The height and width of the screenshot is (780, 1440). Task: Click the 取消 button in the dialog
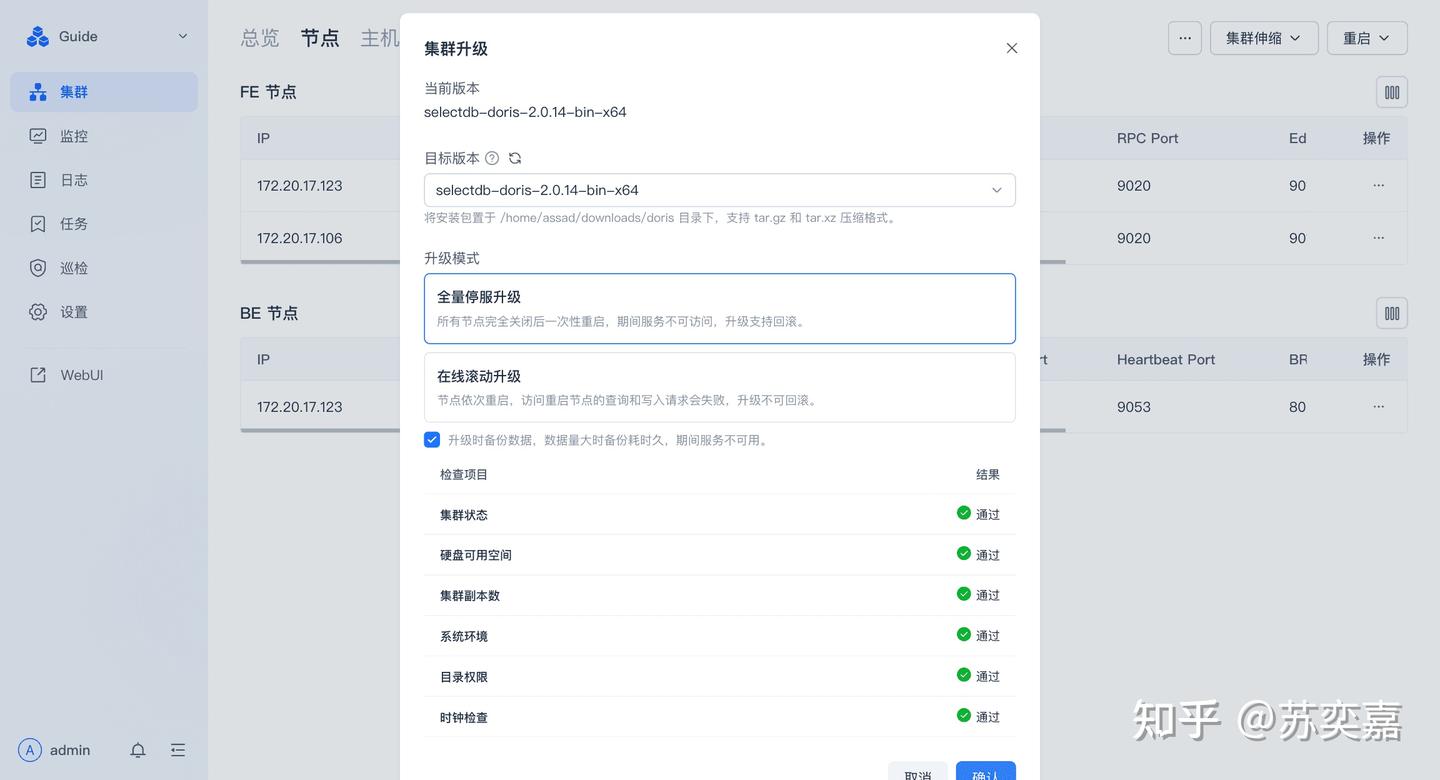[917, 772]
